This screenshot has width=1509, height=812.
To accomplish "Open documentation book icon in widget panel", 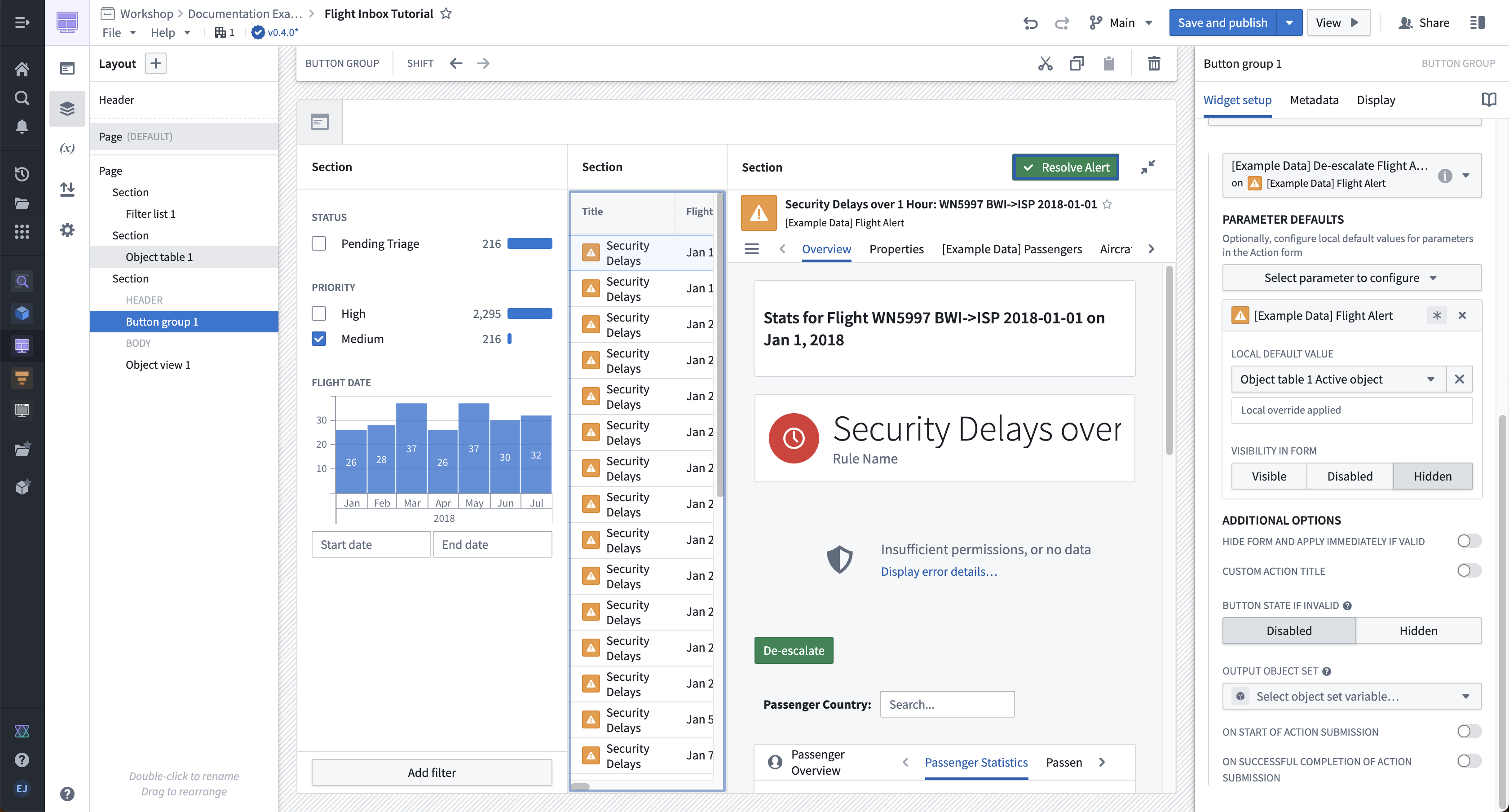I will pyautogui.click(x=1488, y=100).
